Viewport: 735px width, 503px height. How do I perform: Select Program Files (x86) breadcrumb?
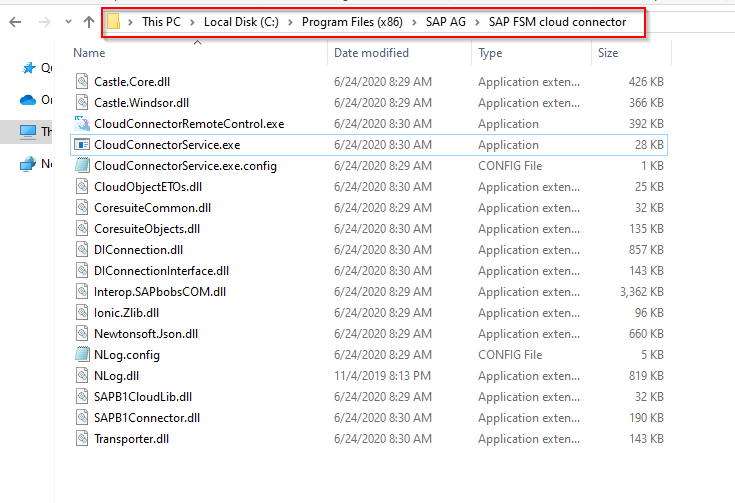click(352, 22)
